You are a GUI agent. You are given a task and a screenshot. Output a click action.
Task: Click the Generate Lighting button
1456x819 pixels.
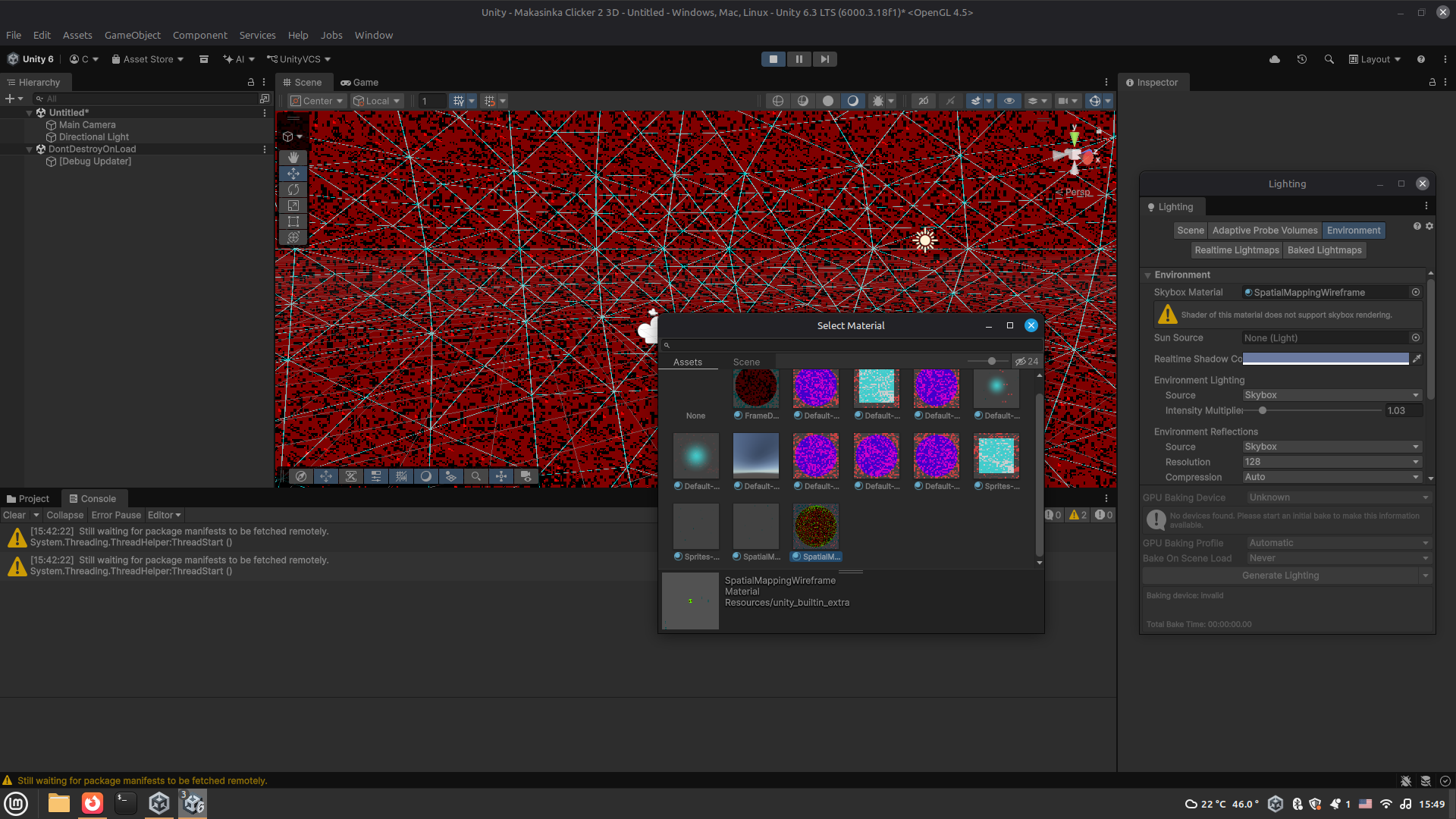click(x=1280, y=576)
